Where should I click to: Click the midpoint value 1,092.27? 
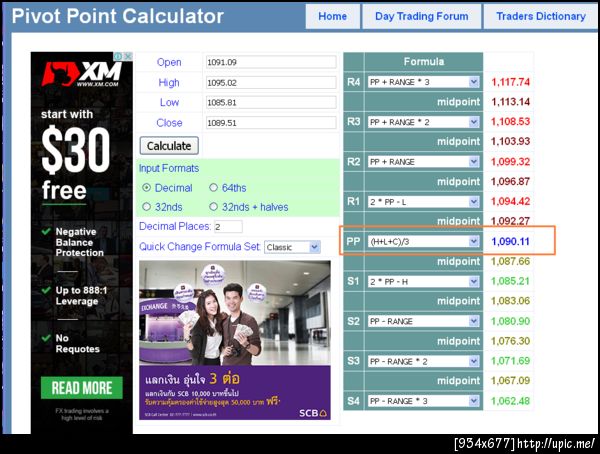click(x=510, y=221)
